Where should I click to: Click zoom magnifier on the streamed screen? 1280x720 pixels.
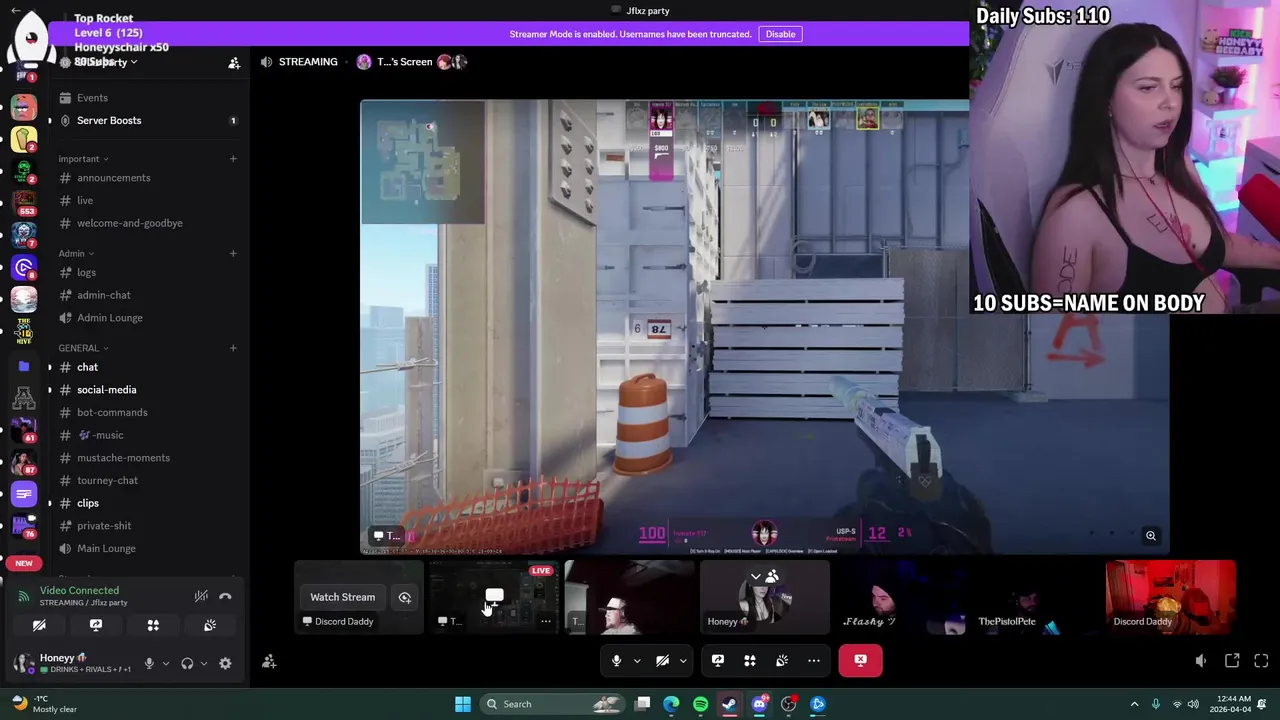[x=1151, y=536]
